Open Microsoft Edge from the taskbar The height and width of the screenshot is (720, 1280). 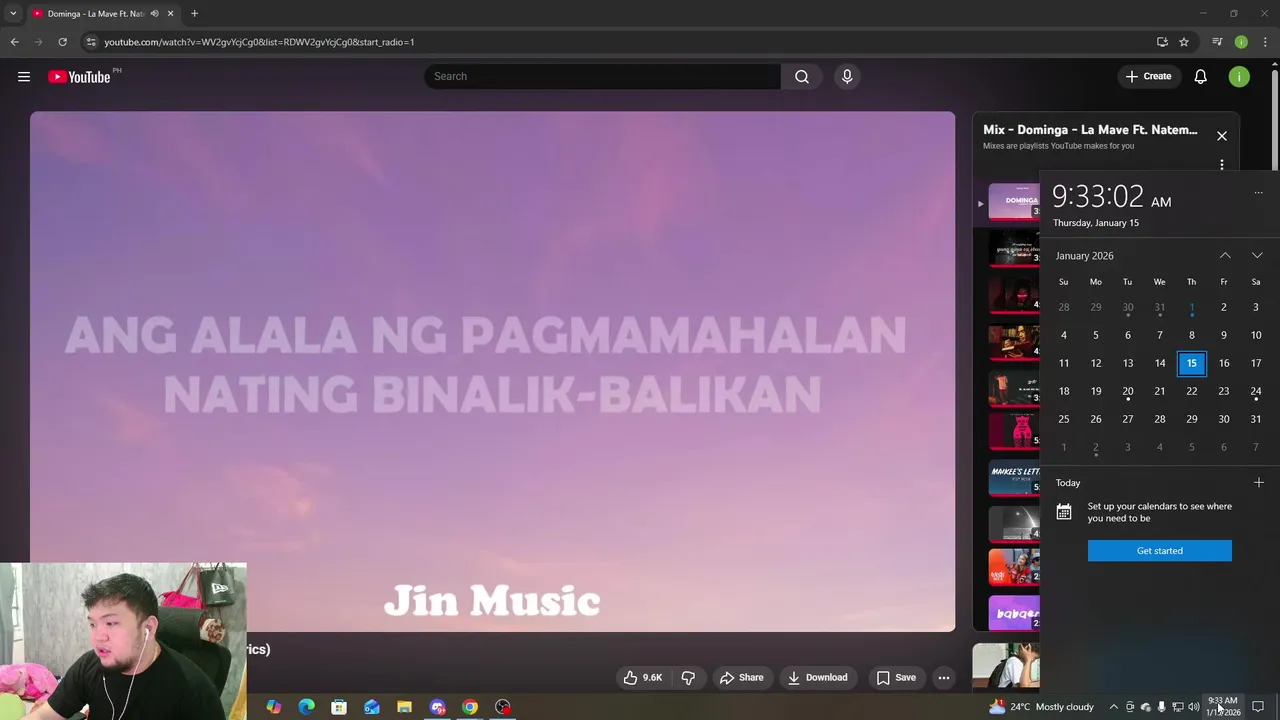pyautogui.click(x=306, y=707)
